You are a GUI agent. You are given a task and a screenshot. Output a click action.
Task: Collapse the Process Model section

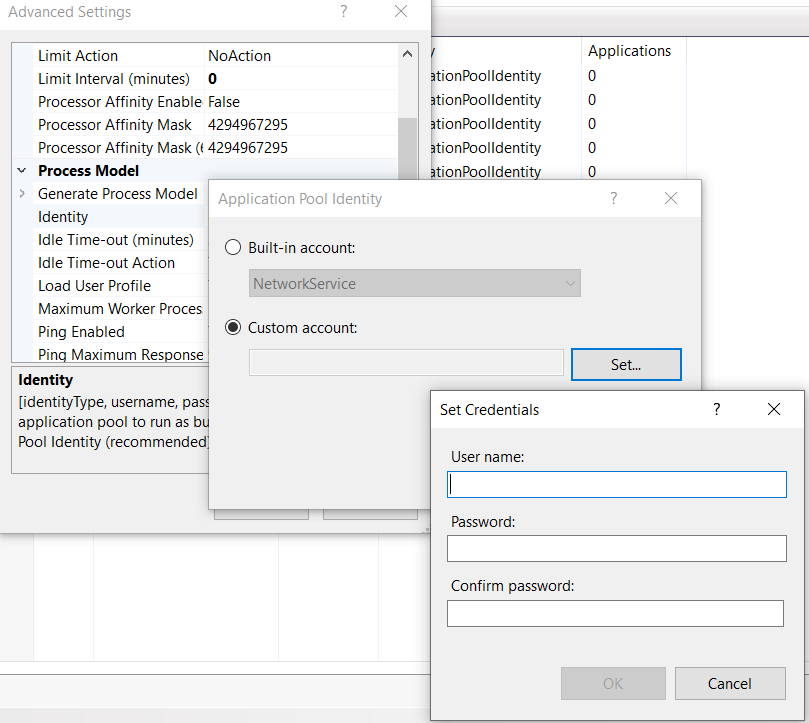[x=22, y=171]
